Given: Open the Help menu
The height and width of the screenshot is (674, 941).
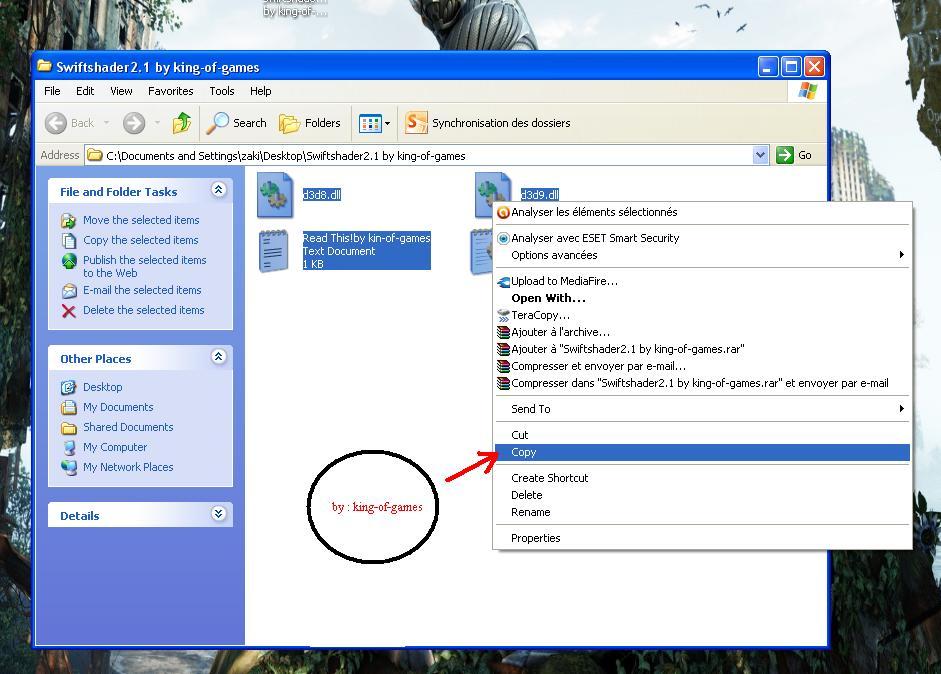Looking at the screenshot, I should [x=260, y=91].
